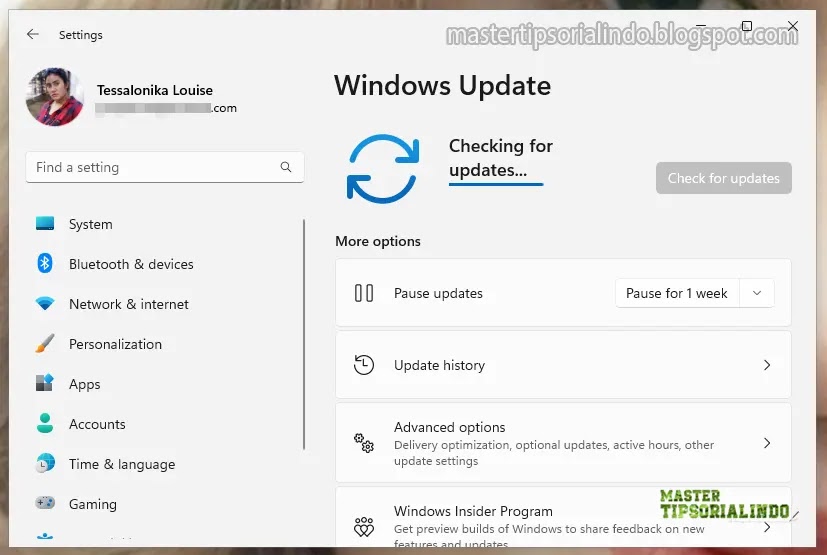Image resolution: width=827 pixels, height=555 pixels.
Task: Click Checking for updates status text
Action: pyautogui.click(x=501, y=158)
